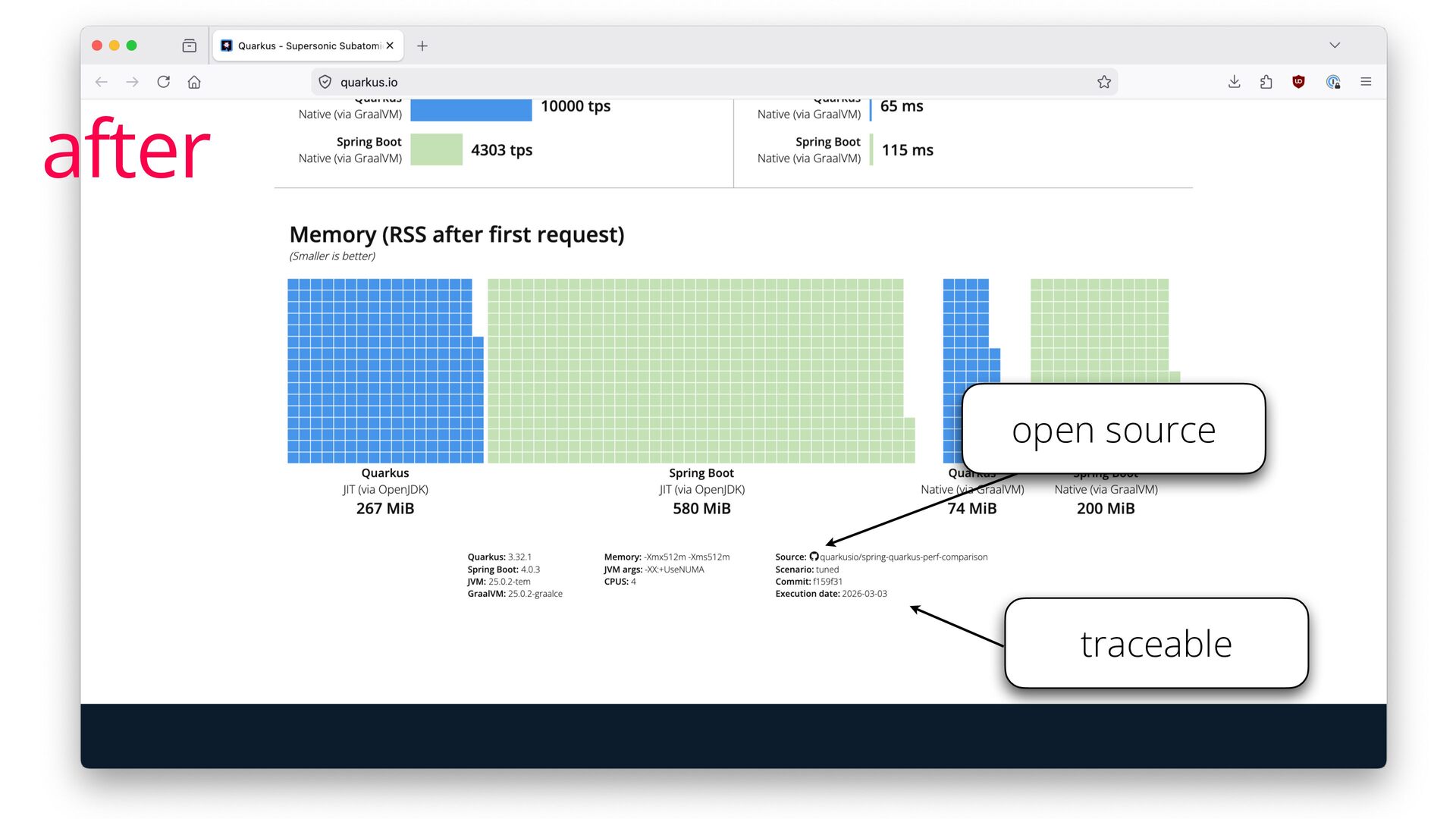
Task: Open the recent browsing tab view icon
Action: click(x=190, y=46)
